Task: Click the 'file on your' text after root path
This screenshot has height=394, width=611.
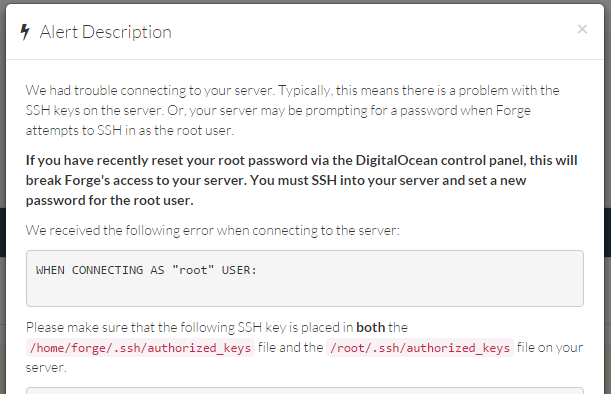Action: [x=550, y=347]
